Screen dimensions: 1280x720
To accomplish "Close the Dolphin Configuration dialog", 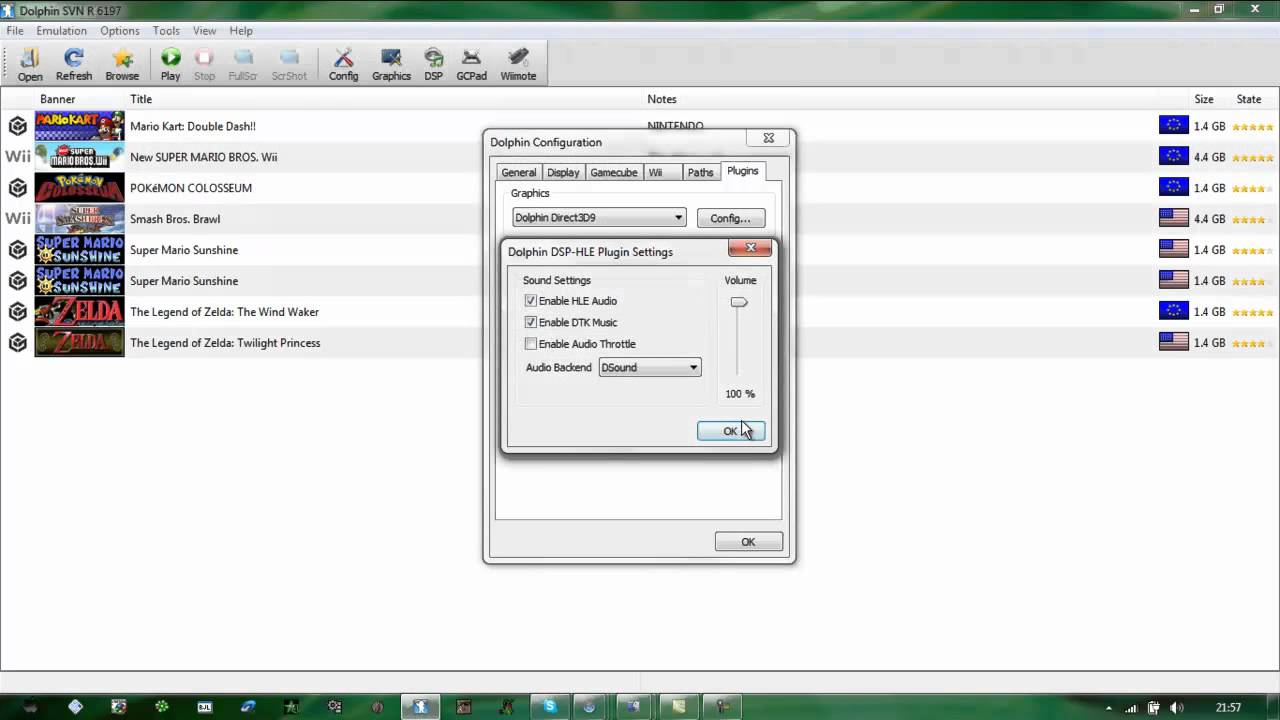I will (x=768, y=139).
